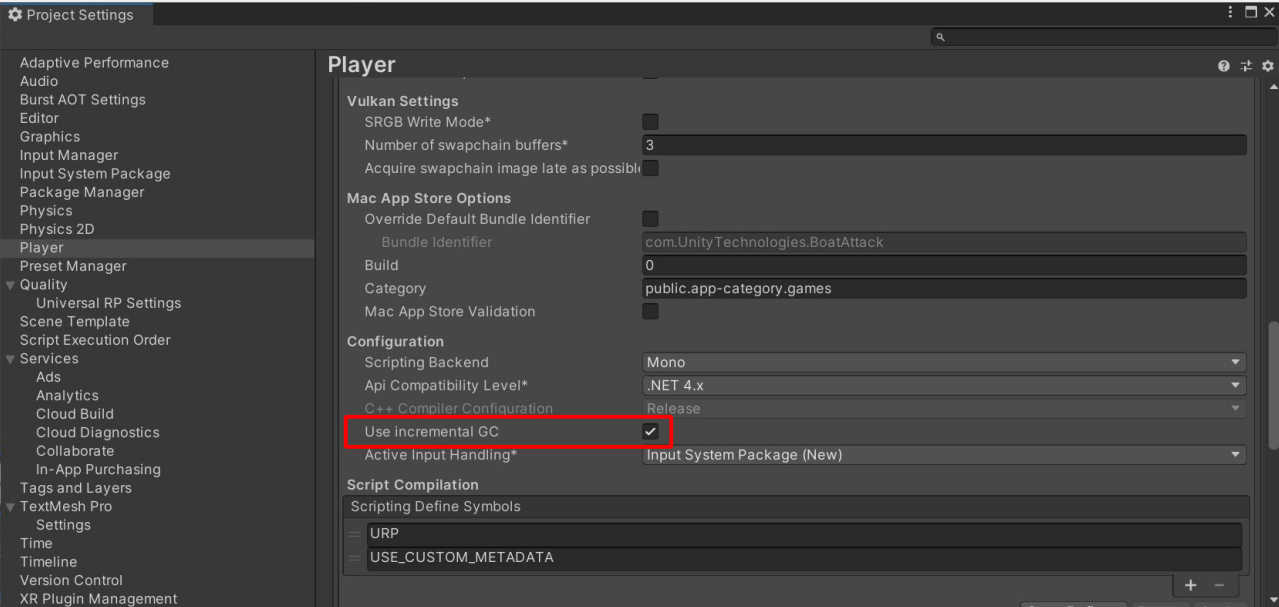Click the plus icon to add a define symbol

[x=1190, y=585]
